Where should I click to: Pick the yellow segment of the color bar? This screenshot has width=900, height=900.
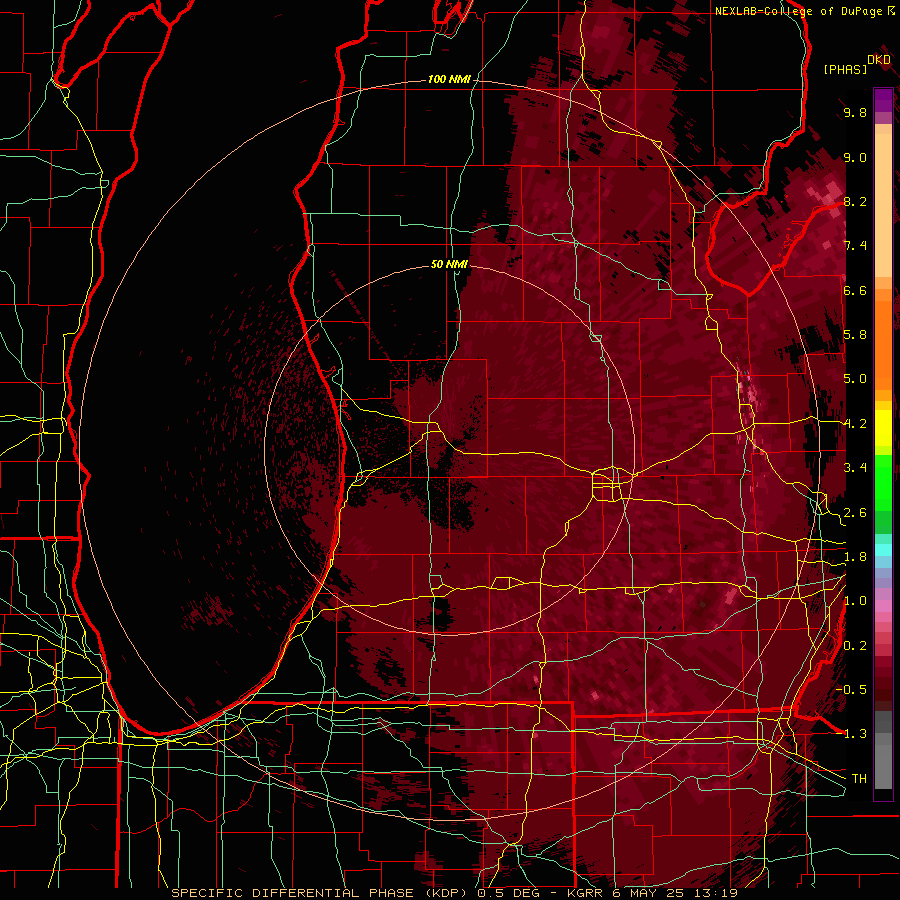pyautogui.click(x=883, y=428)
